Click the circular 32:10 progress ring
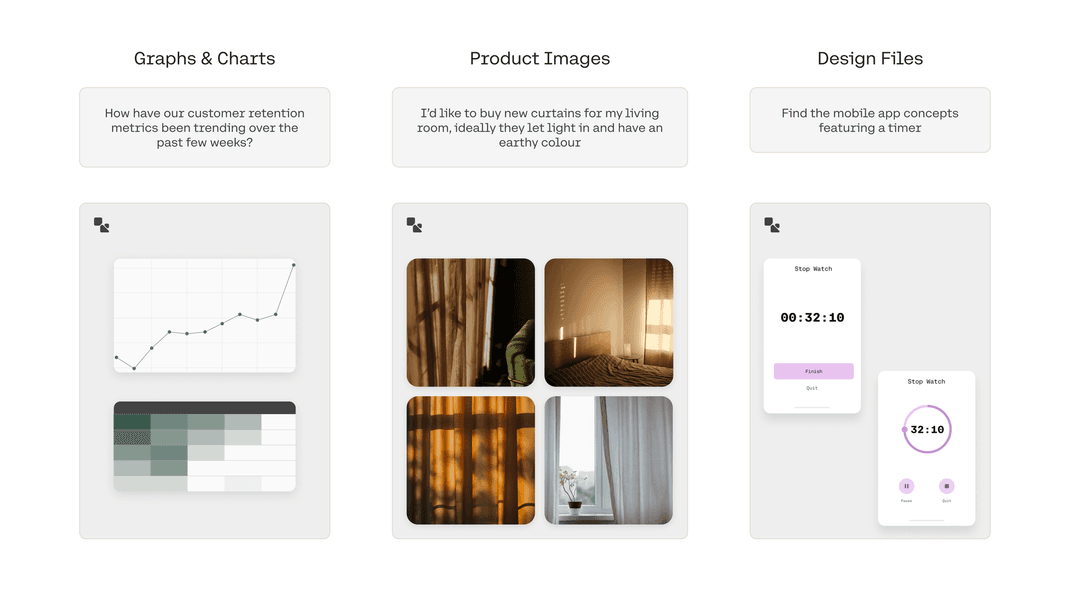The image size is (1071, 608). tap(927, 429)
